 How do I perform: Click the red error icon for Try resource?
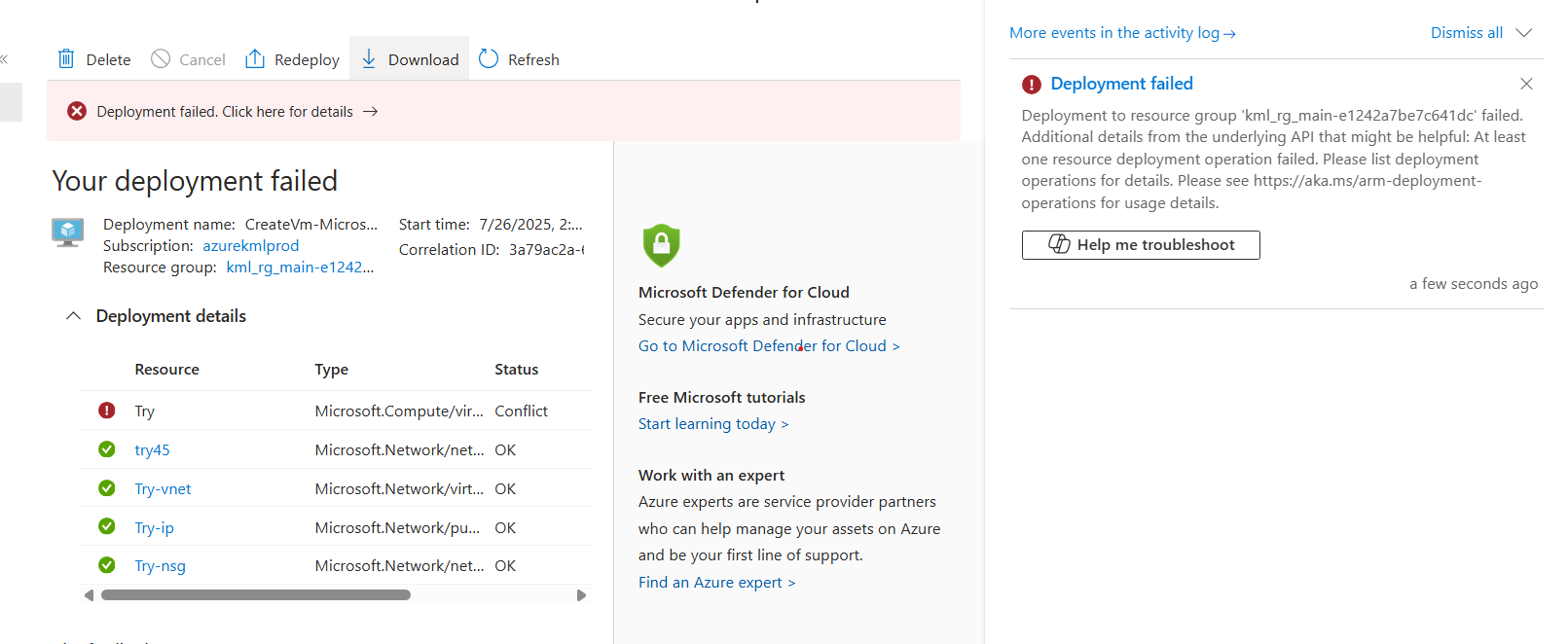click(x=107, y=411)
